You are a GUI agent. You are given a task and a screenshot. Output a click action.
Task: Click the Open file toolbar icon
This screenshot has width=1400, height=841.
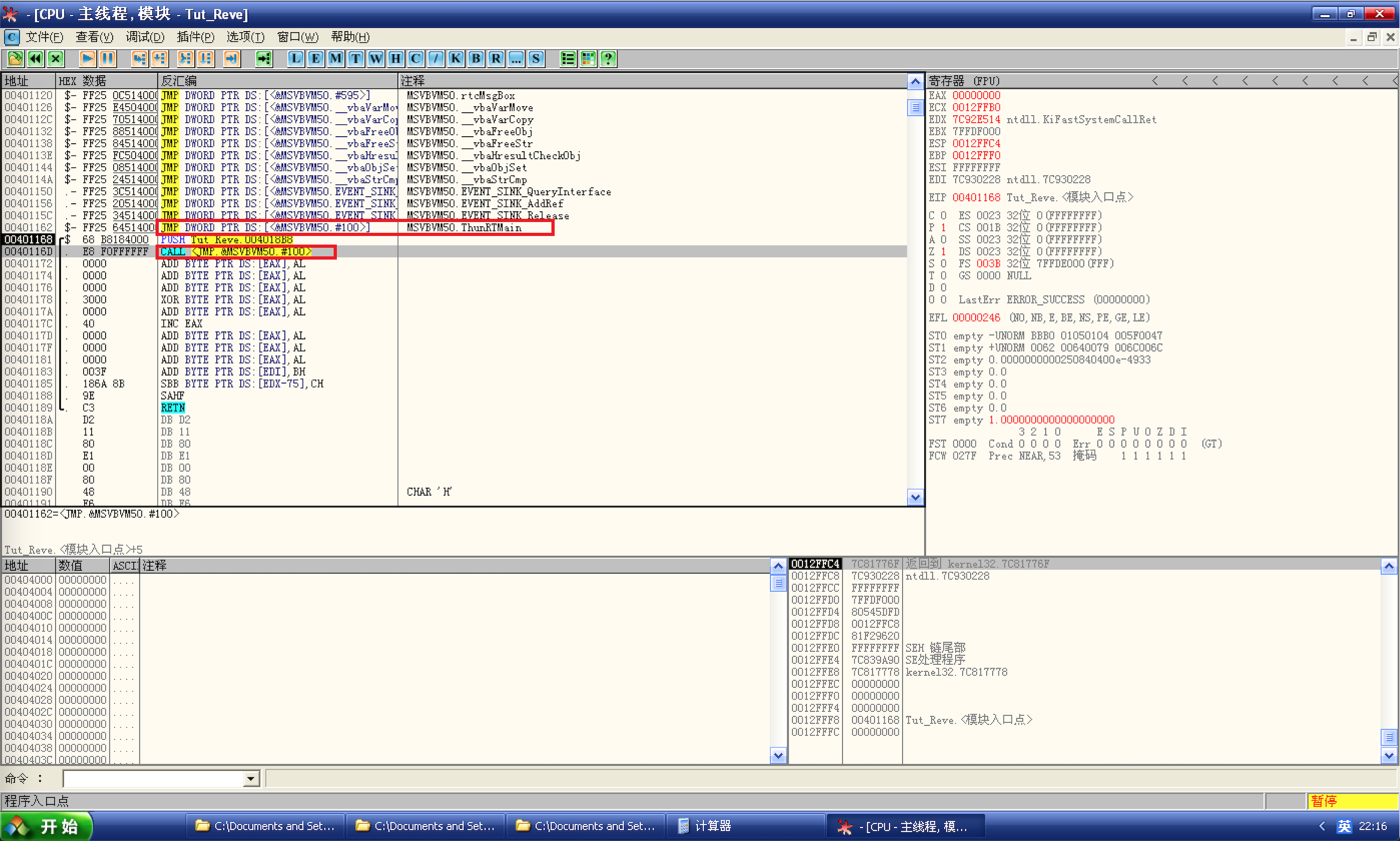(16, 58)
